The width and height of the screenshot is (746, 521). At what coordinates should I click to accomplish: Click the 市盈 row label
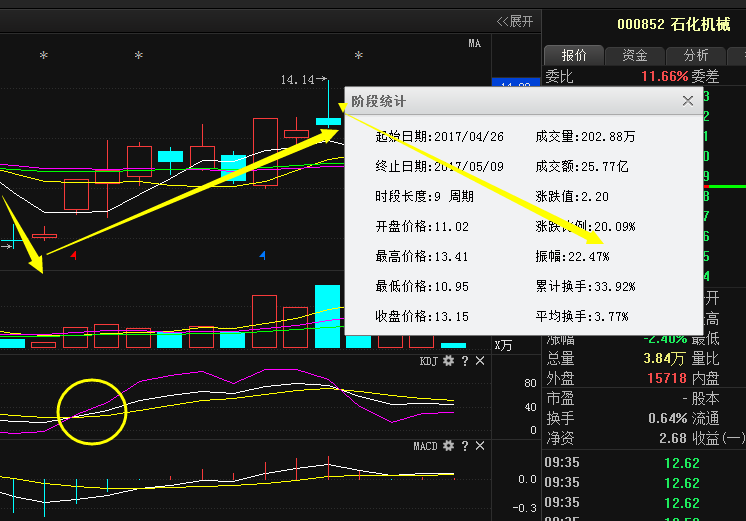point(560,399)
